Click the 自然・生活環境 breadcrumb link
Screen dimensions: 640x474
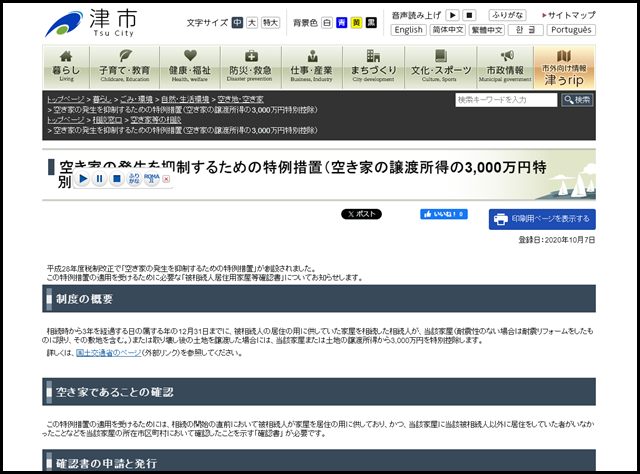(185, 99)
